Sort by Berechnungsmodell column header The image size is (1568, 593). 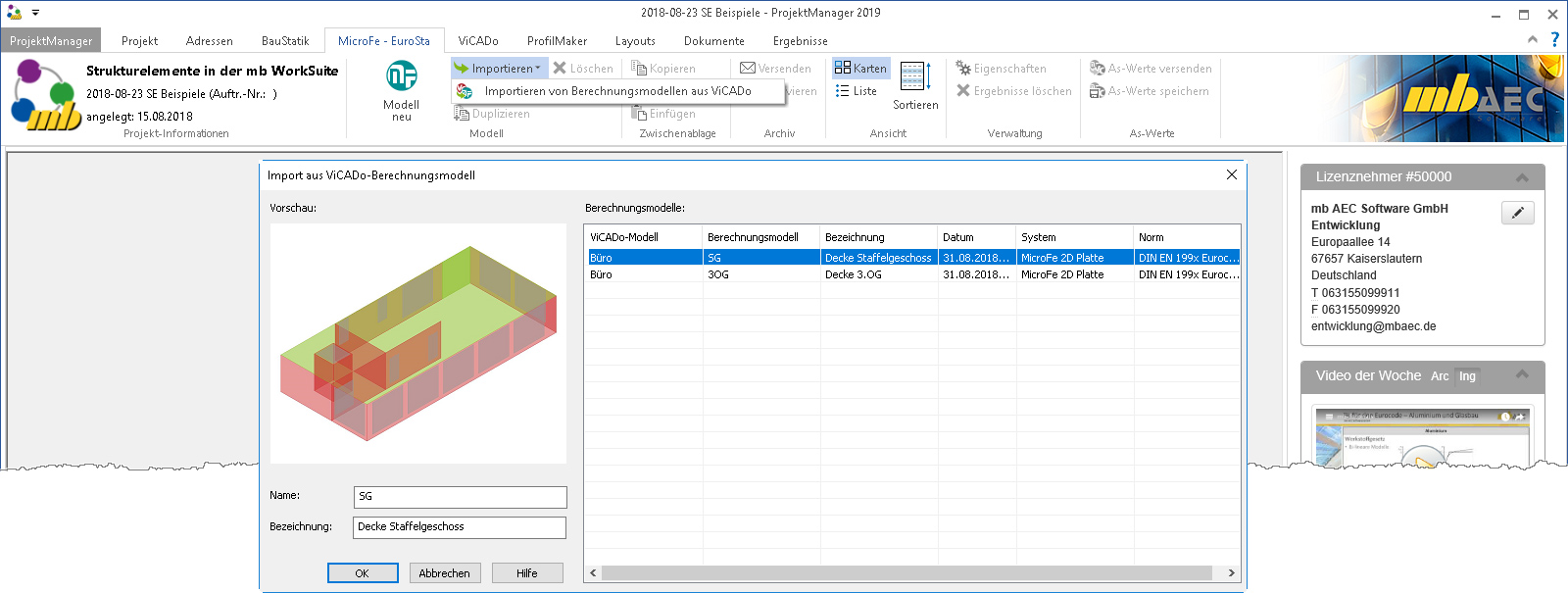[x=761, y=237]
